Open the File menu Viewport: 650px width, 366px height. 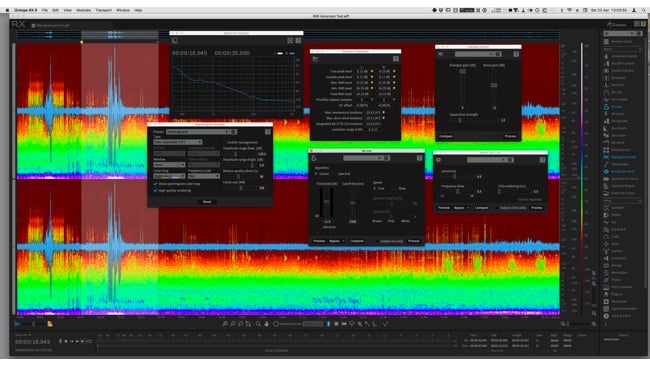pos(44,10)
